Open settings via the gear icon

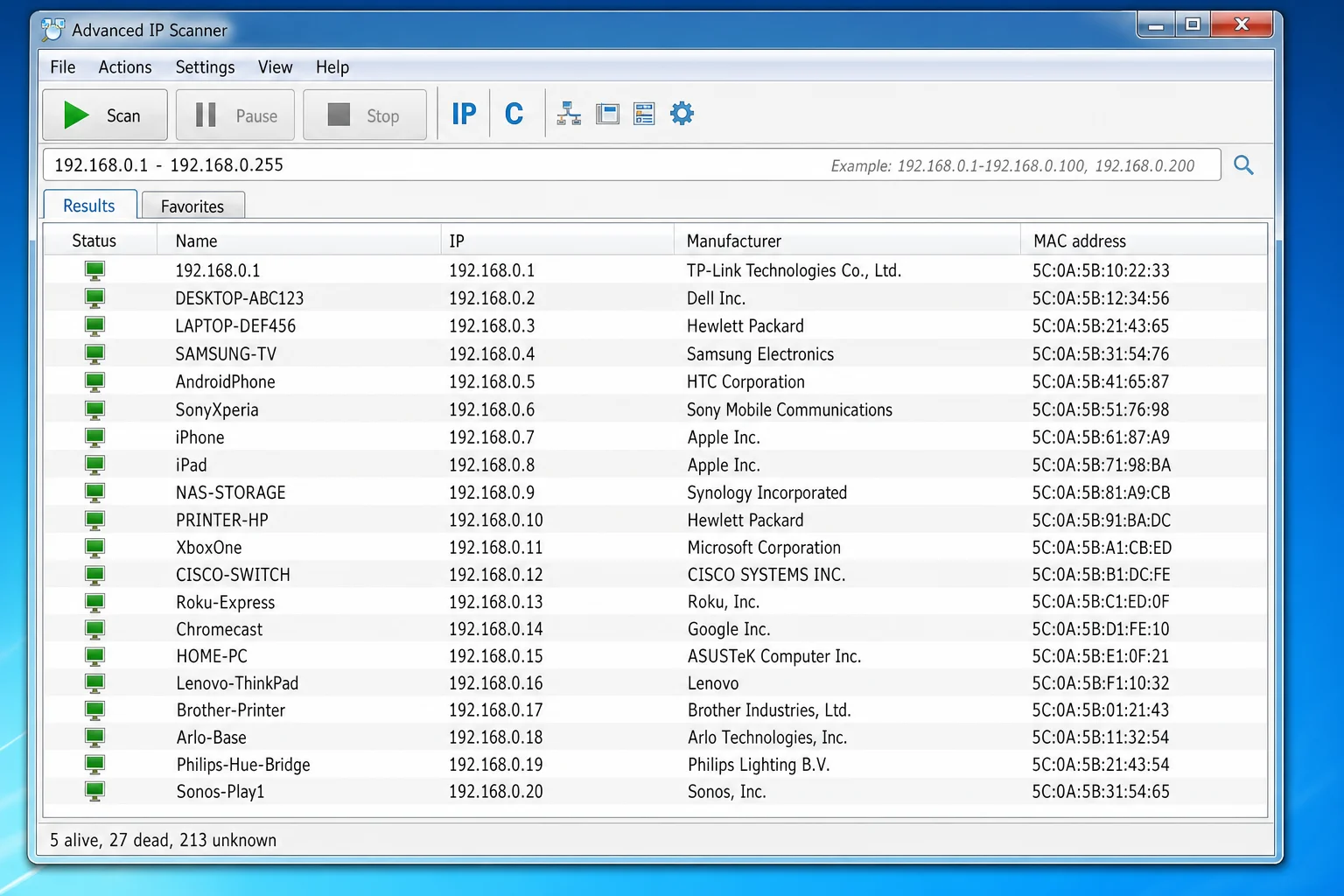[x=682, y=113]
